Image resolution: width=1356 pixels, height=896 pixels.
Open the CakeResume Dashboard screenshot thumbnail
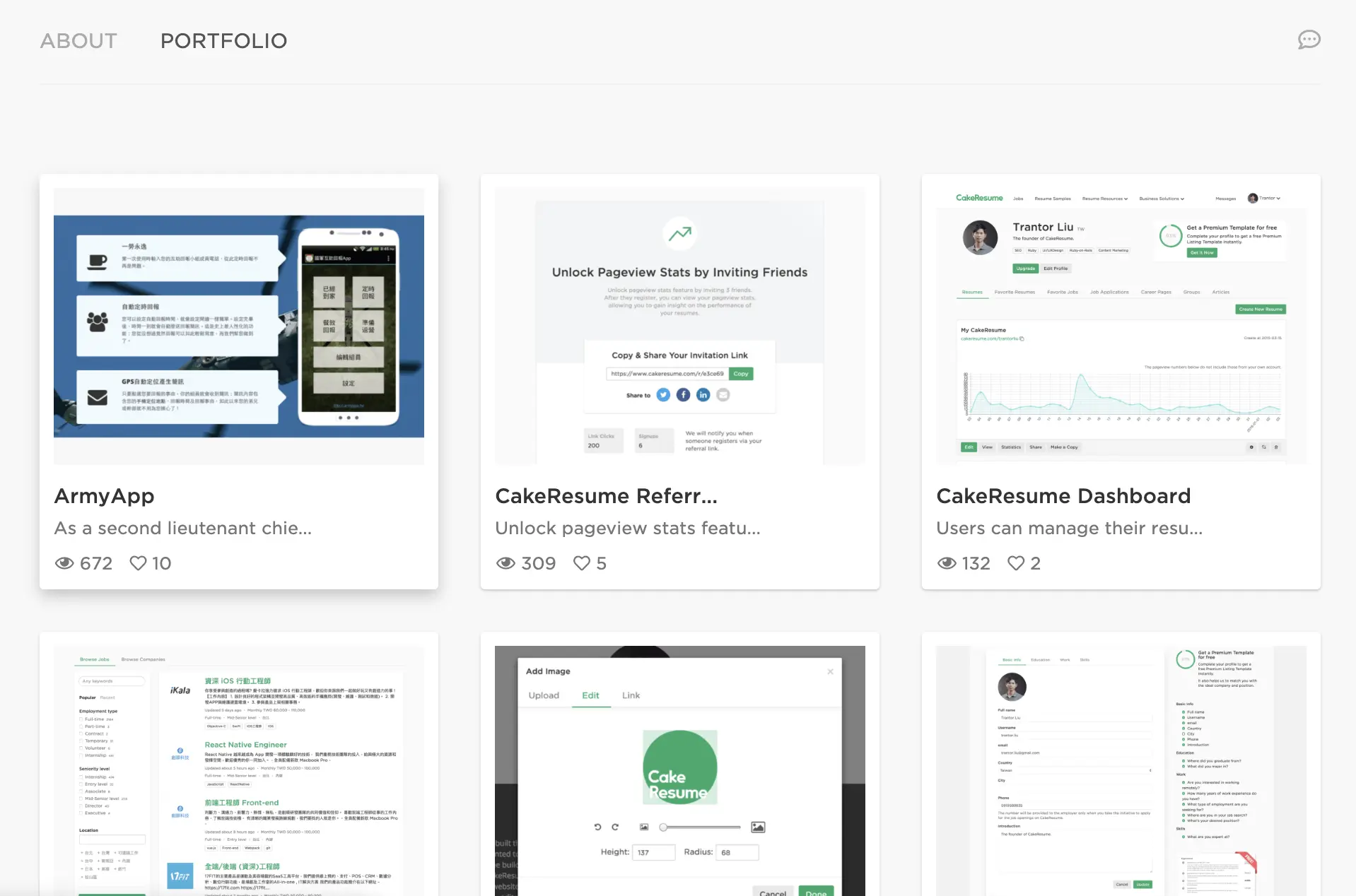pos(1121,326)
